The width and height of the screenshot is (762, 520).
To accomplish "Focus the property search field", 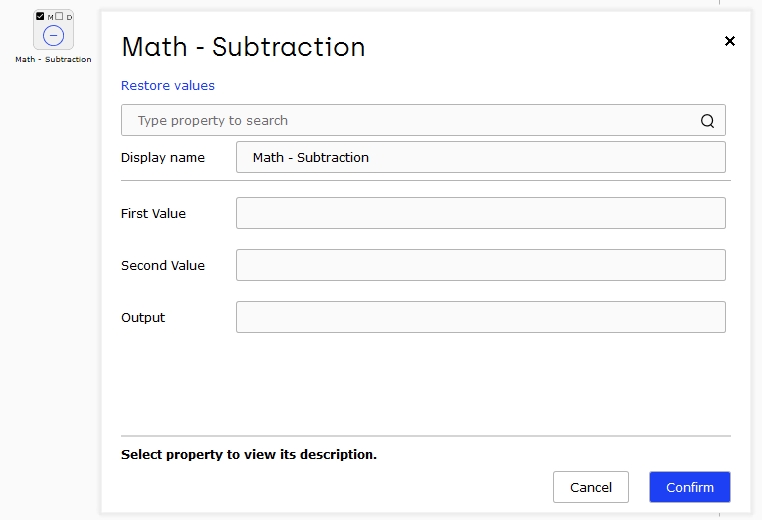I will tap(423, 120).
